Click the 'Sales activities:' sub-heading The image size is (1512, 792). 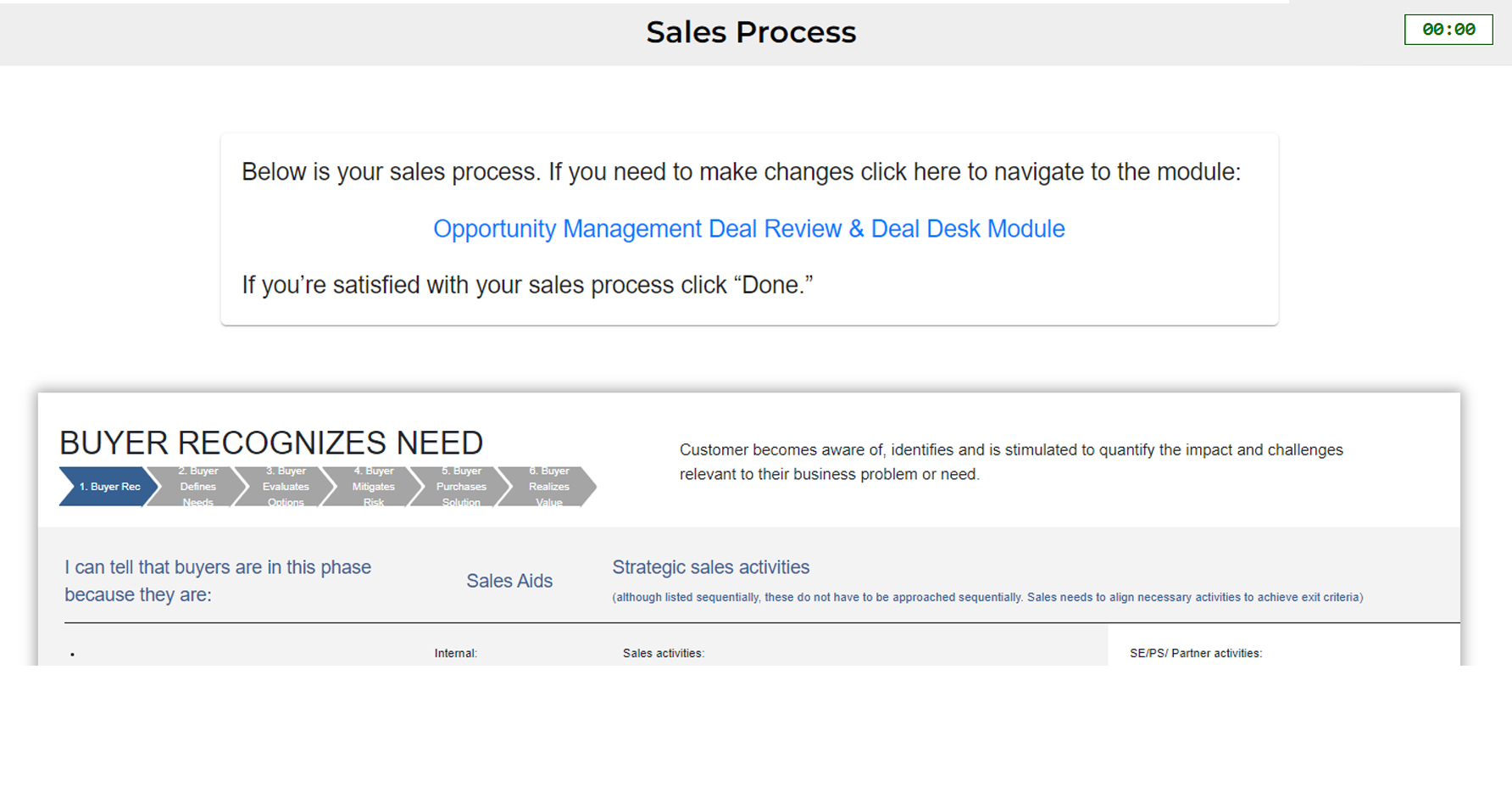pos(664,653)
